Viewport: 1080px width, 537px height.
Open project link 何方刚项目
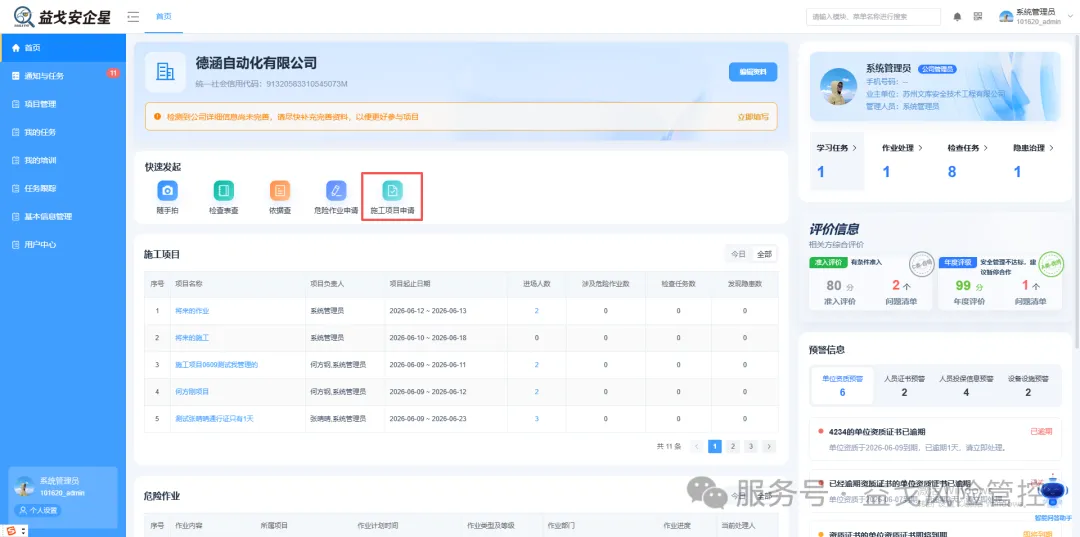tap(192, 392)
